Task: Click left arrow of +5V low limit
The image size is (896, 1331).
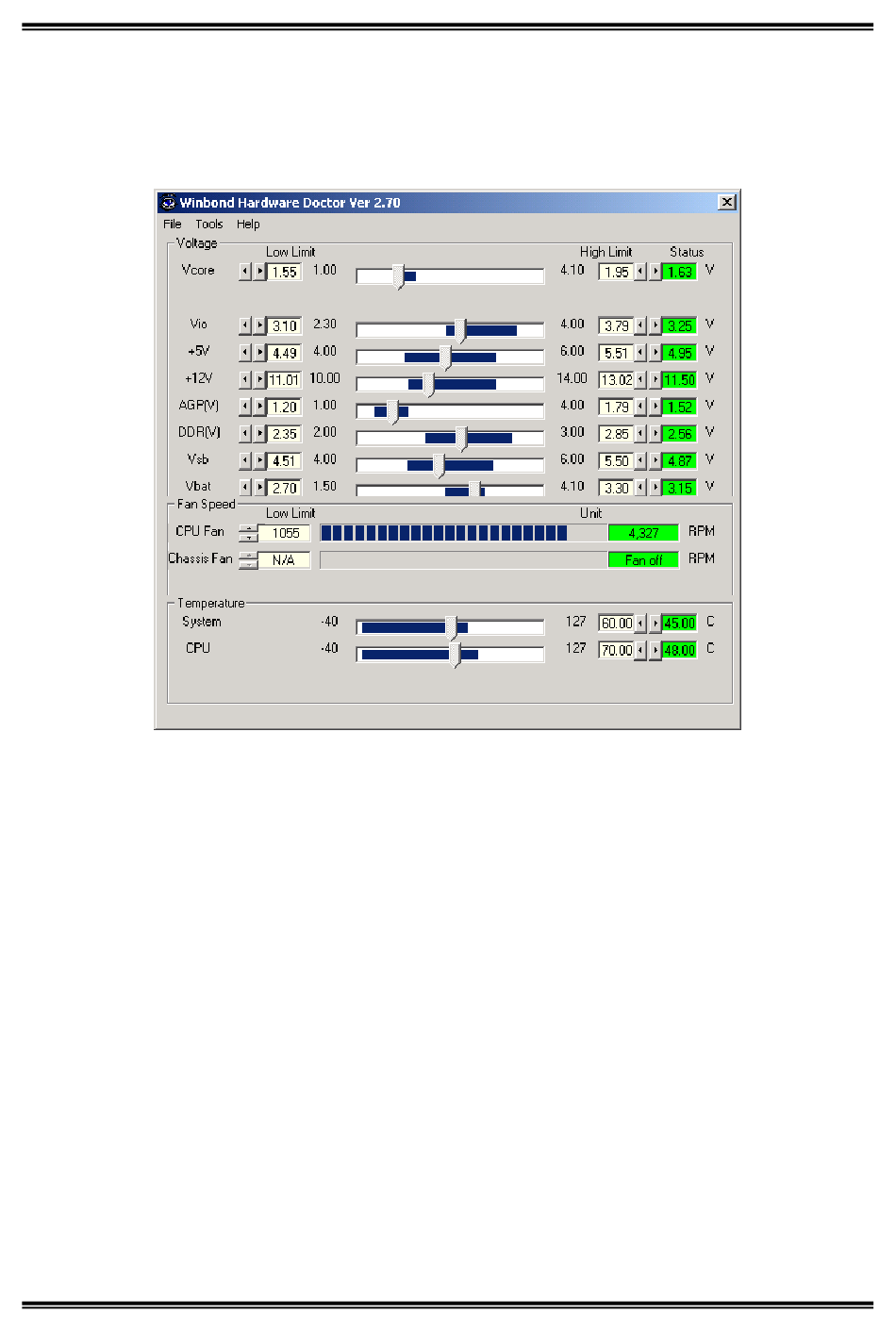Action: point(245,353)
